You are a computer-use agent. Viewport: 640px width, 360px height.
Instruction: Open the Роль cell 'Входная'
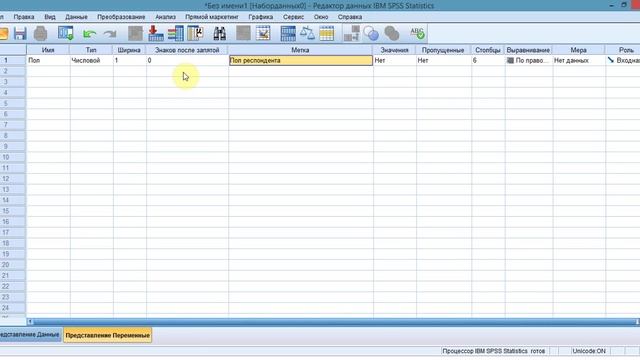click(623, 60)
